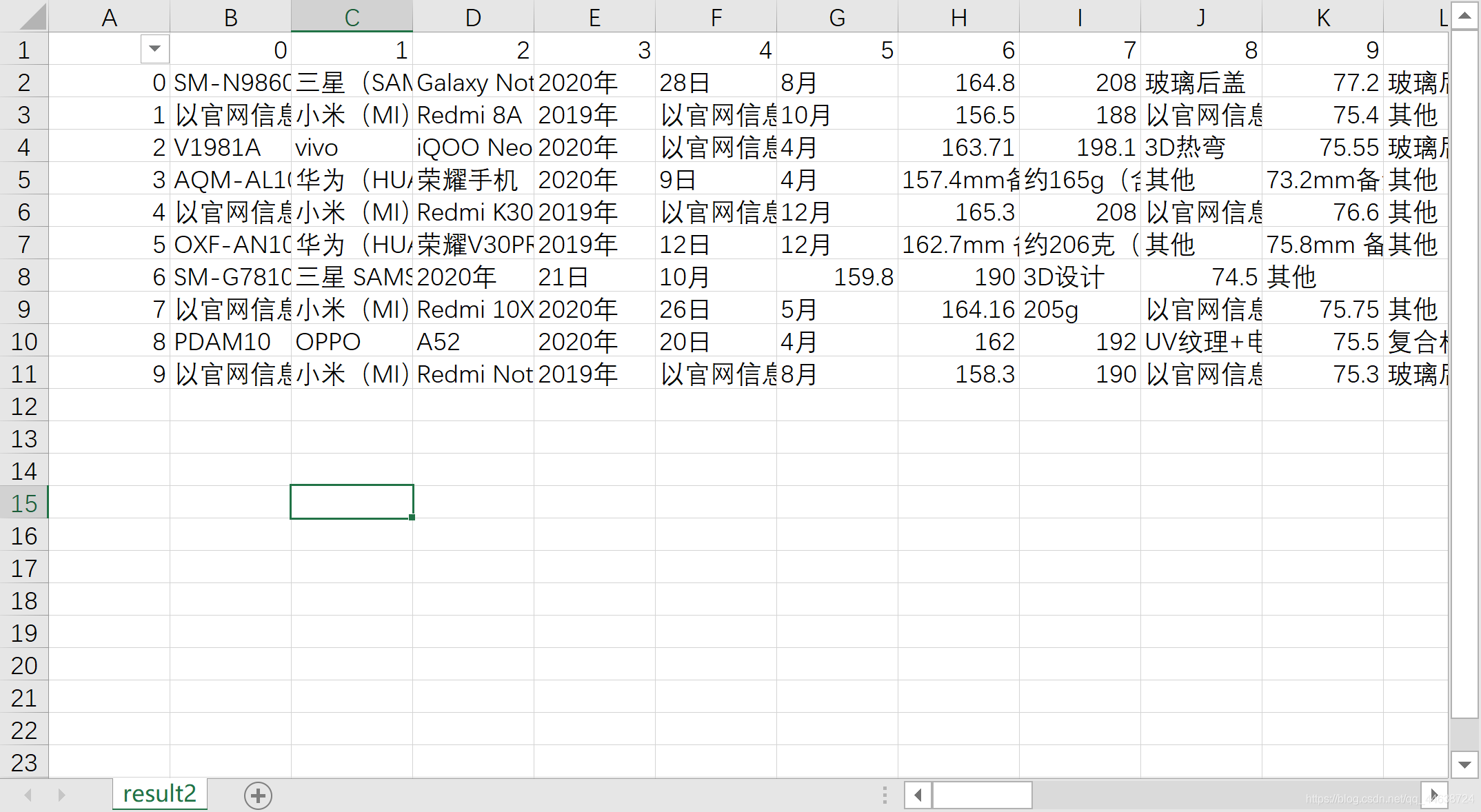
Task: Add a new sheet with plus icon
Action: (258, 795)
